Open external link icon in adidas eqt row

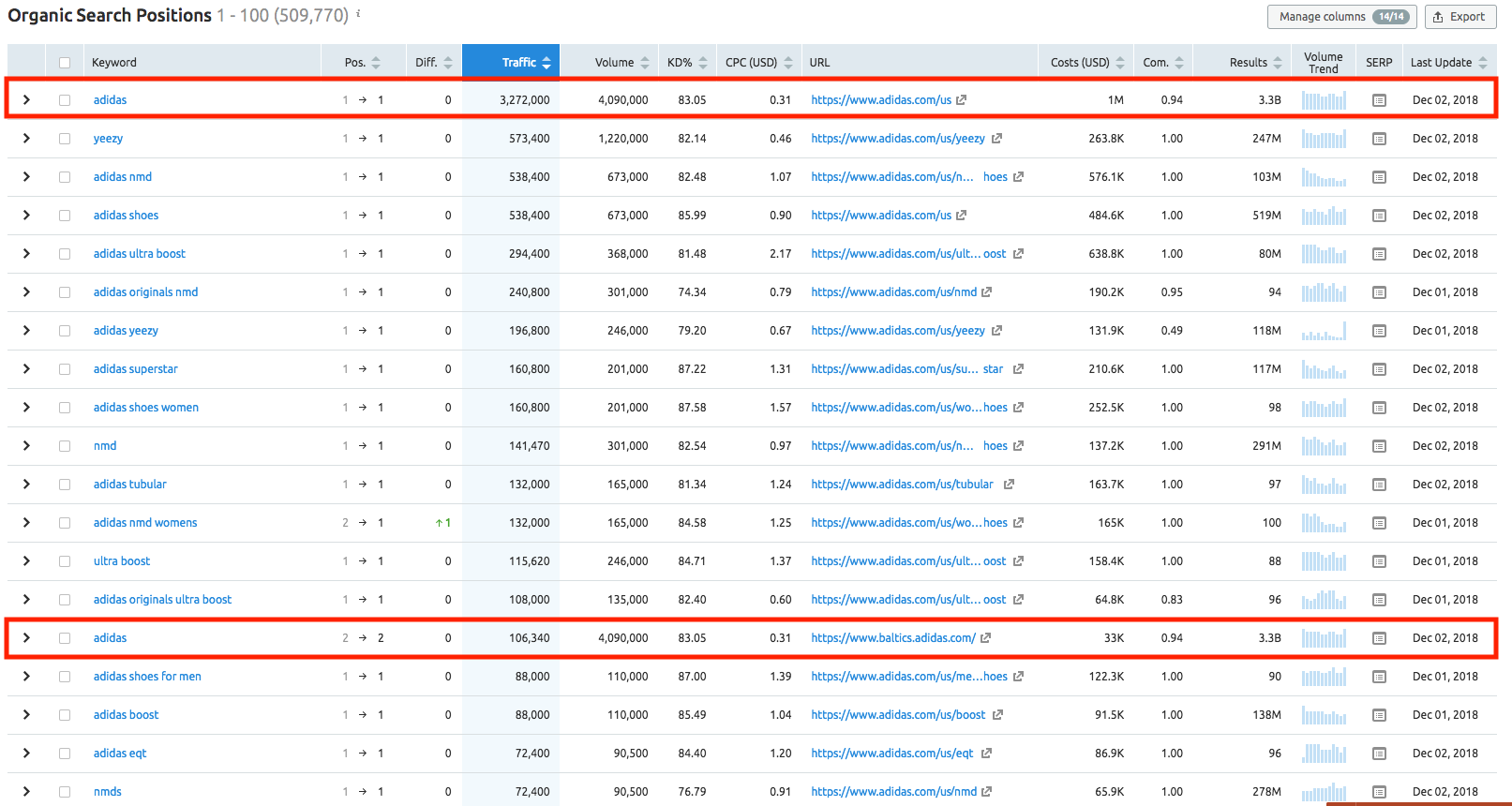pos(986,753)
